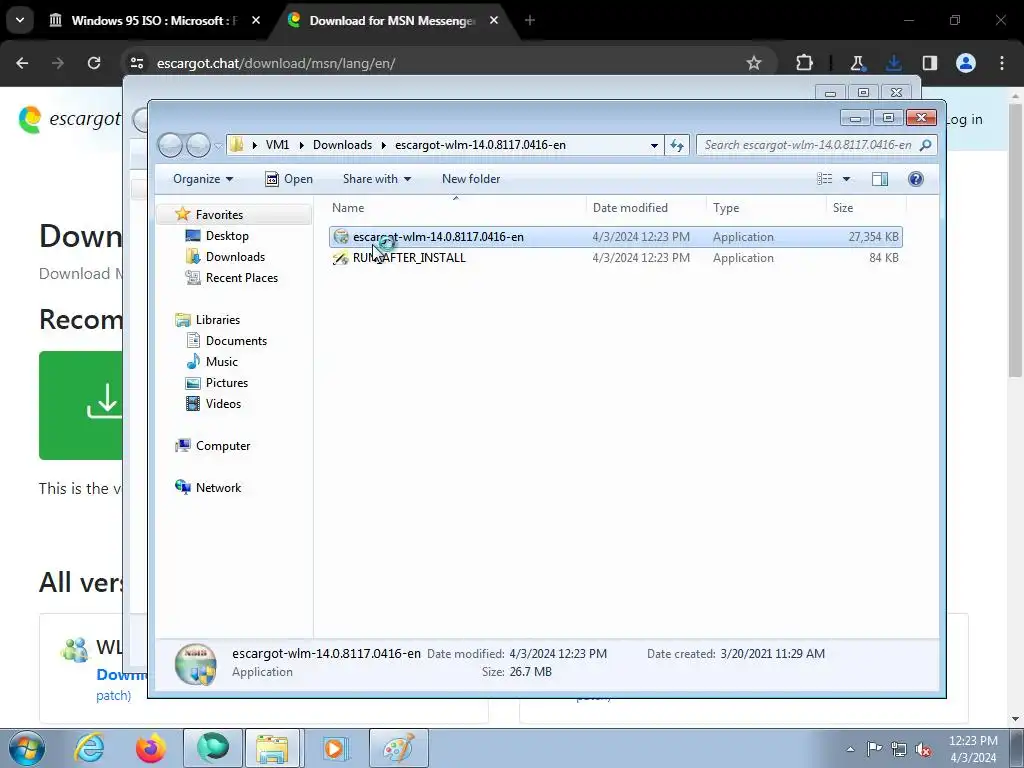Select the RUN_AFTER_INSTALL file
Image resolution: width=1024 pixels, height=768 pixels.
pos(615,258)
